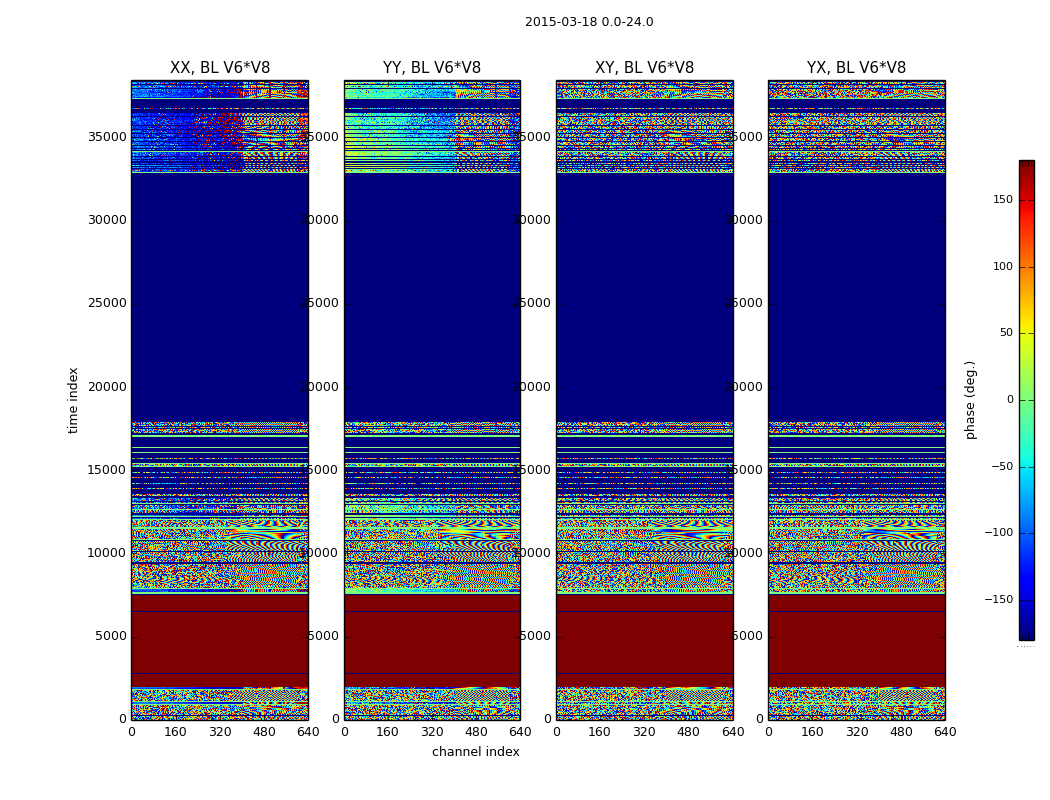1050x800 pixels.
Task: Click the "channel index" x-axis label
Action: pos(475,752)
